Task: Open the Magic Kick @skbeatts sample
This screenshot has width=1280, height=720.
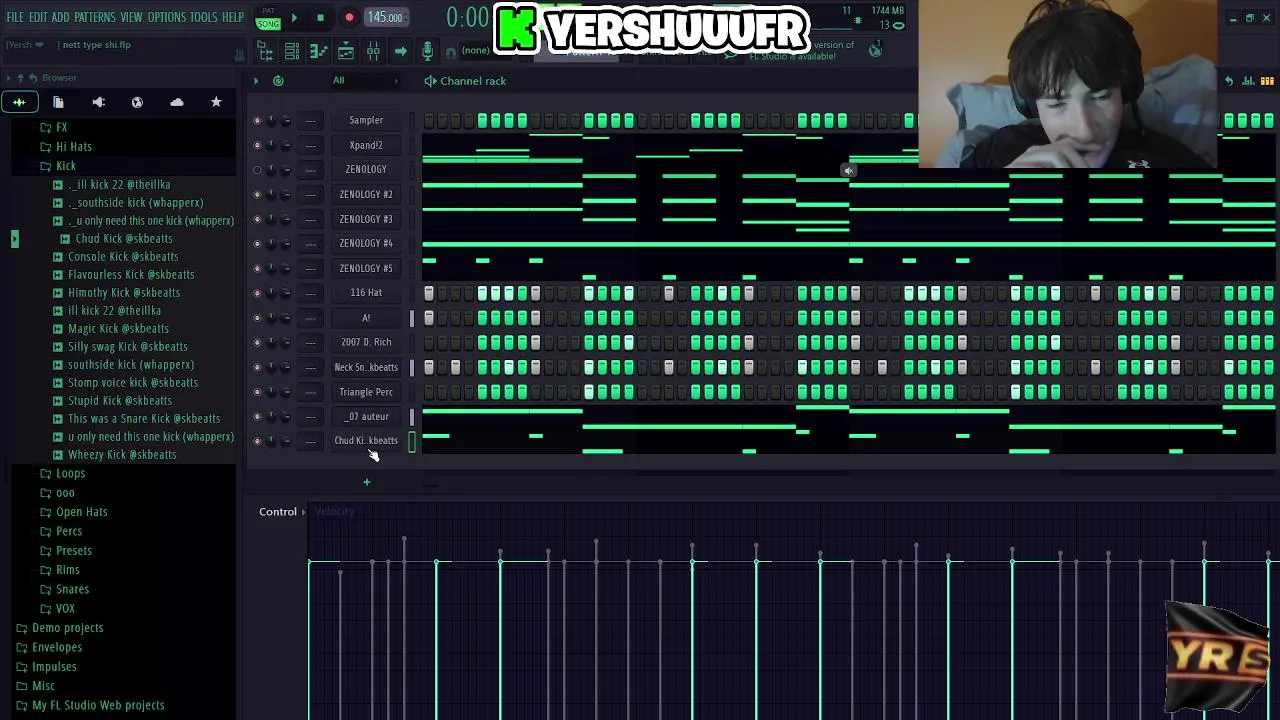Action: coord(119,329)
